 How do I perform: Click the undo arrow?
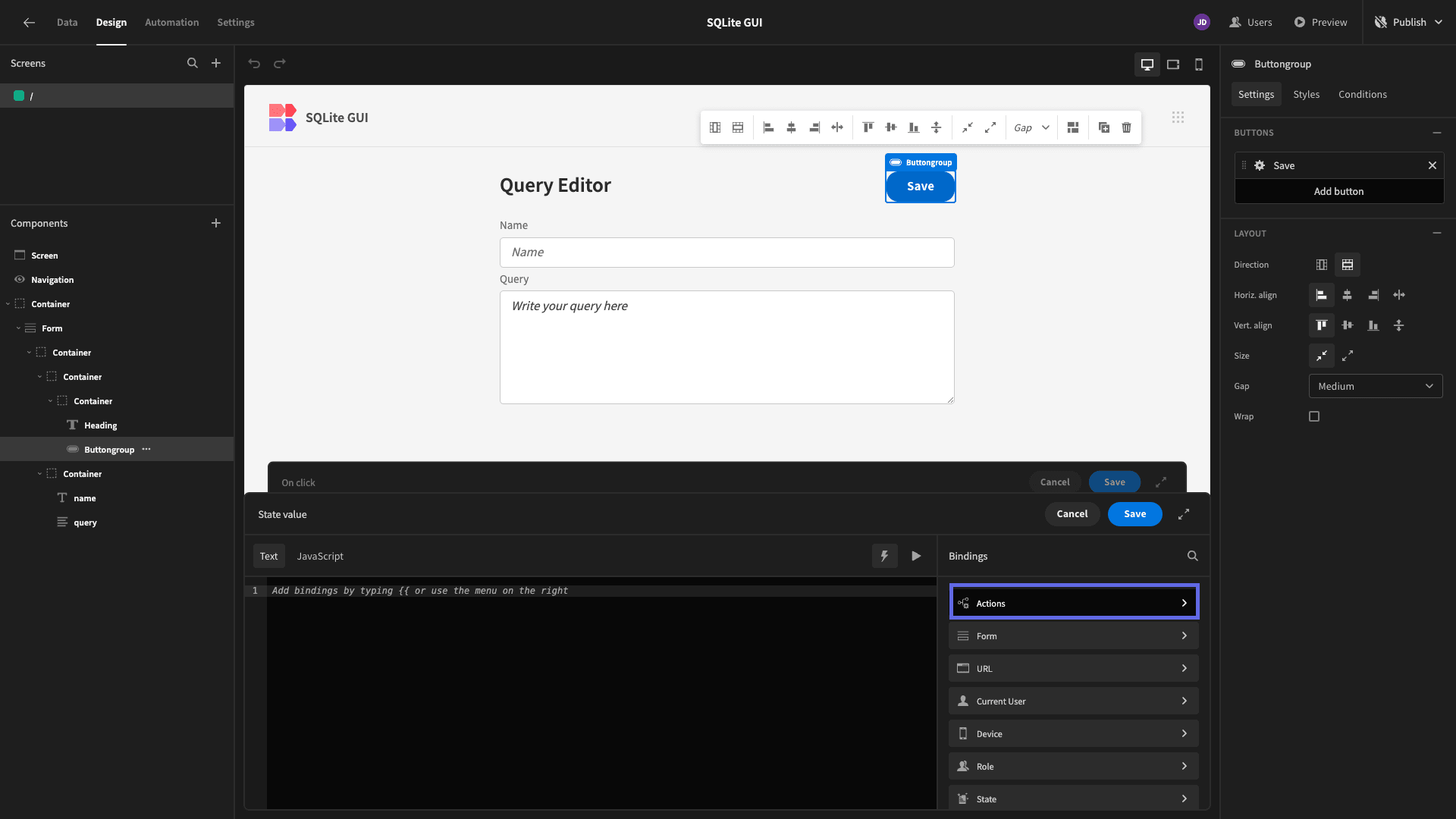coord(255,64)
